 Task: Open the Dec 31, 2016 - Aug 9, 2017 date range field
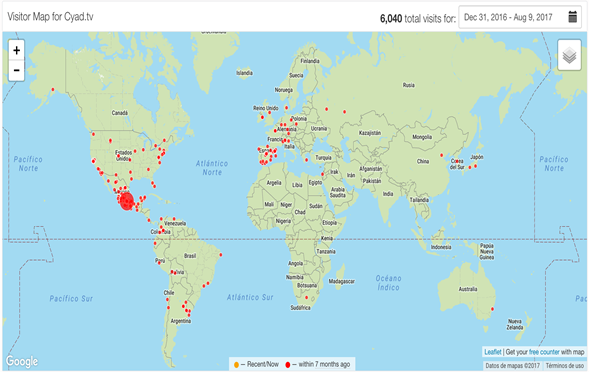click(x=520, y=17)
